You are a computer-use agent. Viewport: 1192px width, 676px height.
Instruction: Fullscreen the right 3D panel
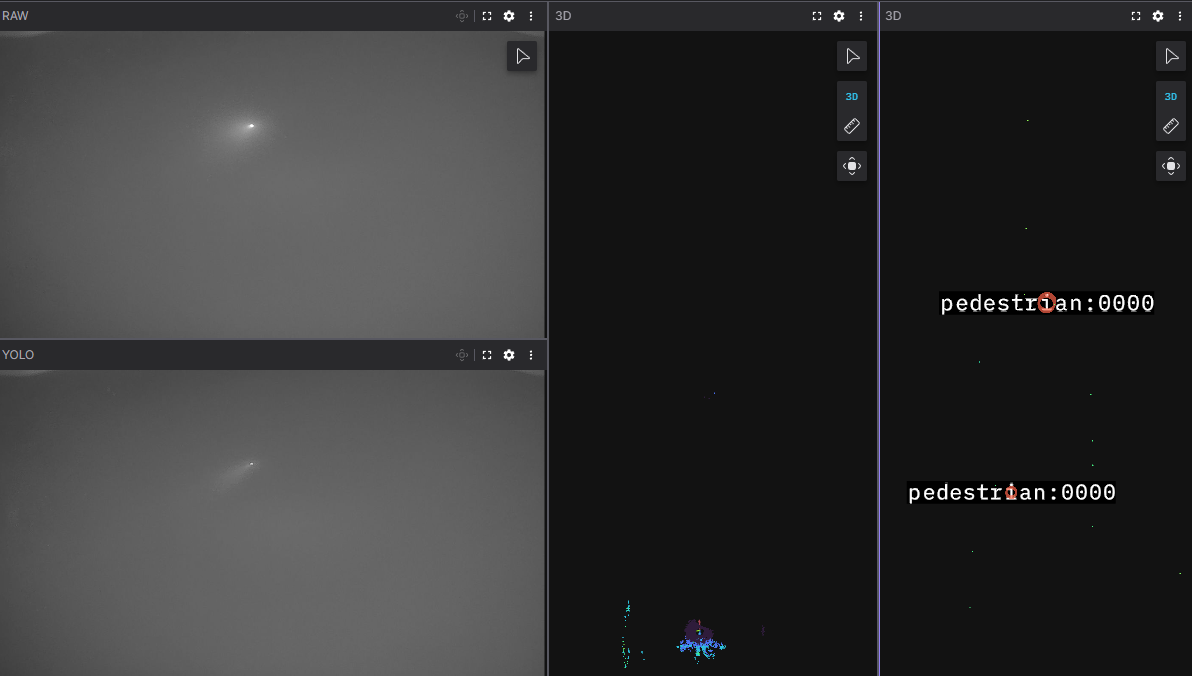[x=1136, y=16]
